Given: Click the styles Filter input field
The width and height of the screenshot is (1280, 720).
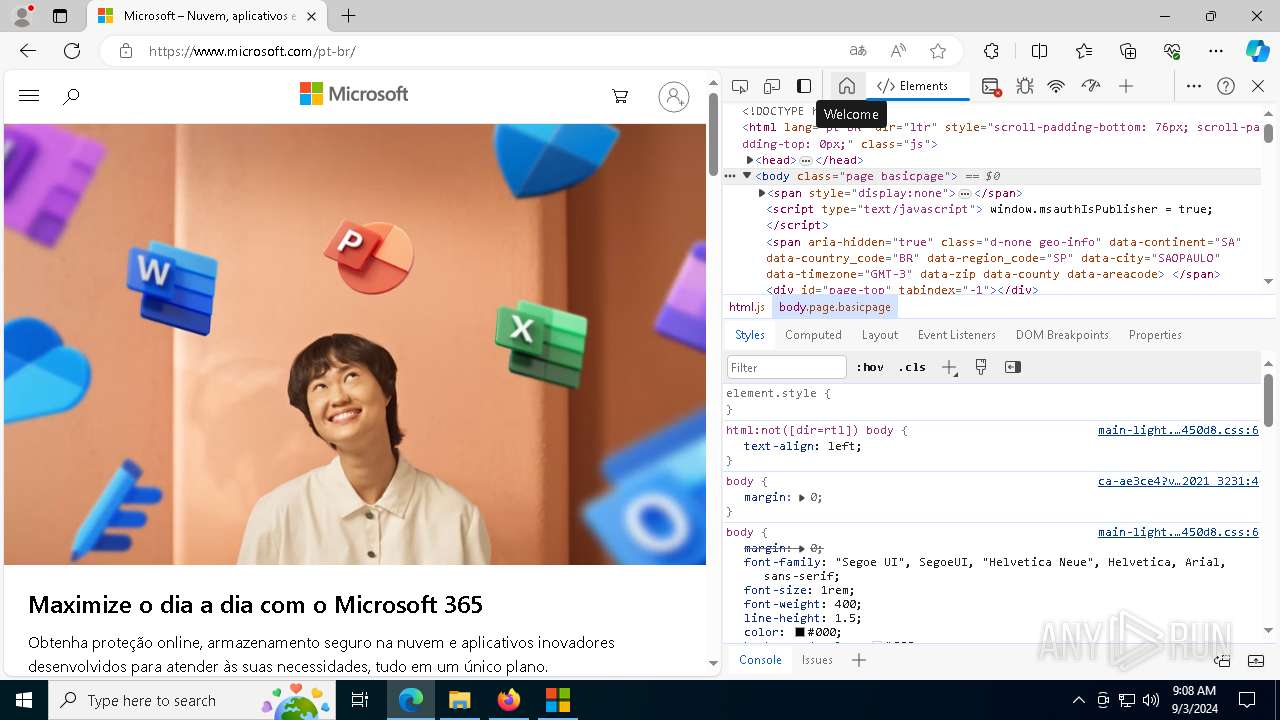Looking at the screenshot, I should (787, 367).
